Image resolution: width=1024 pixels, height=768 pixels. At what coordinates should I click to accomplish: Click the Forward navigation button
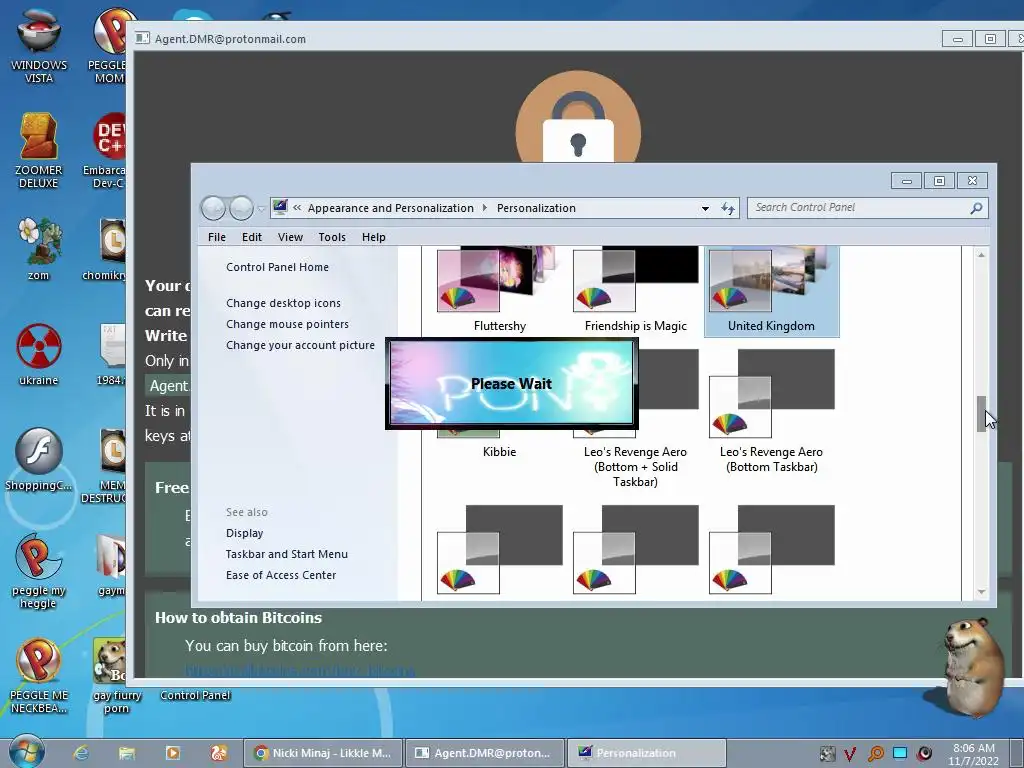[241, 208]
